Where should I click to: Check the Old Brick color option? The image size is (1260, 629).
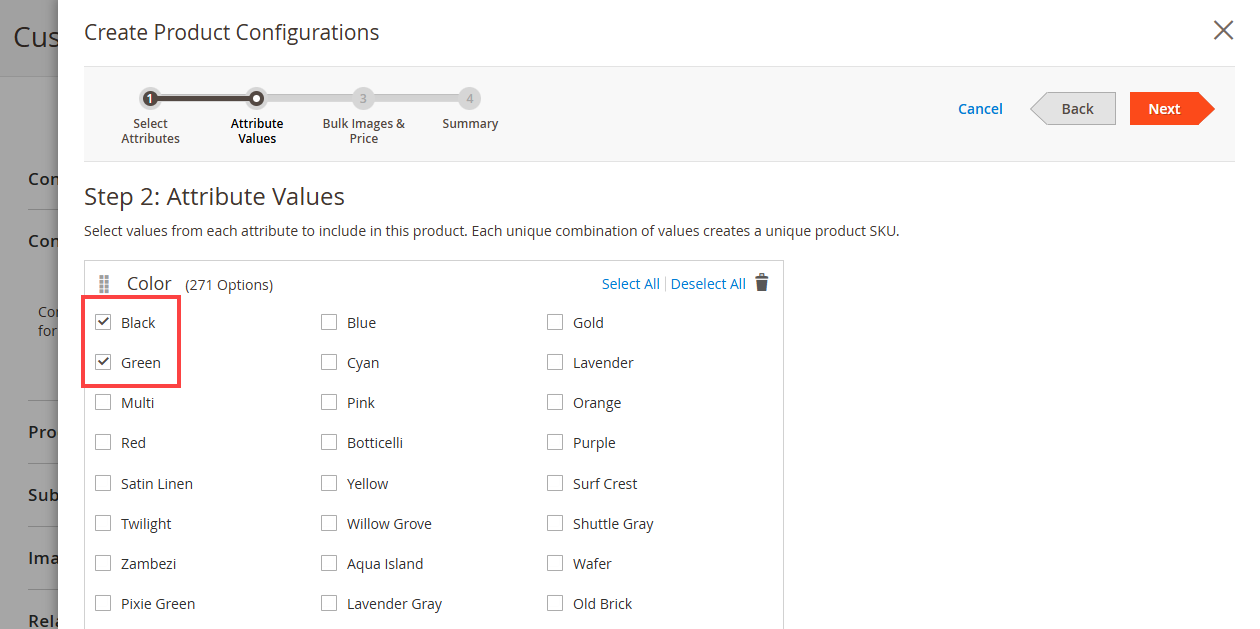pyautogui.click(x=555, y=603)
